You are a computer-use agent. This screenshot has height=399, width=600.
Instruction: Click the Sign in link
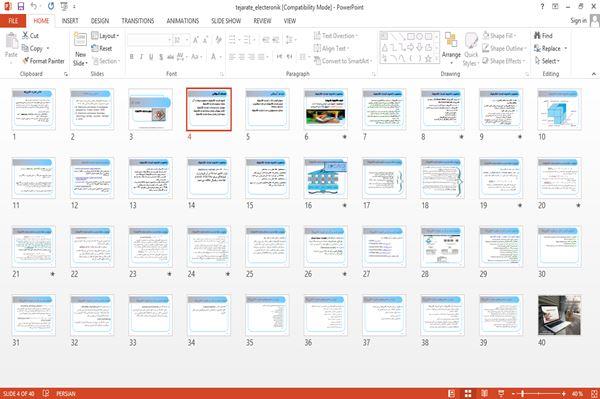[578, 21]
